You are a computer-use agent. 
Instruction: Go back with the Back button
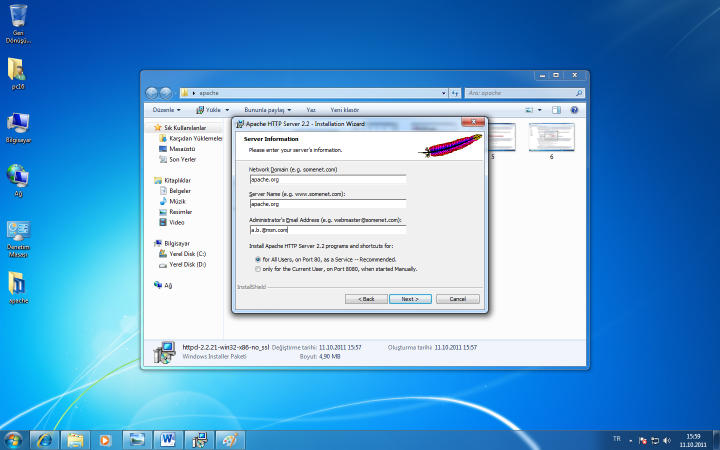point(366,299)
